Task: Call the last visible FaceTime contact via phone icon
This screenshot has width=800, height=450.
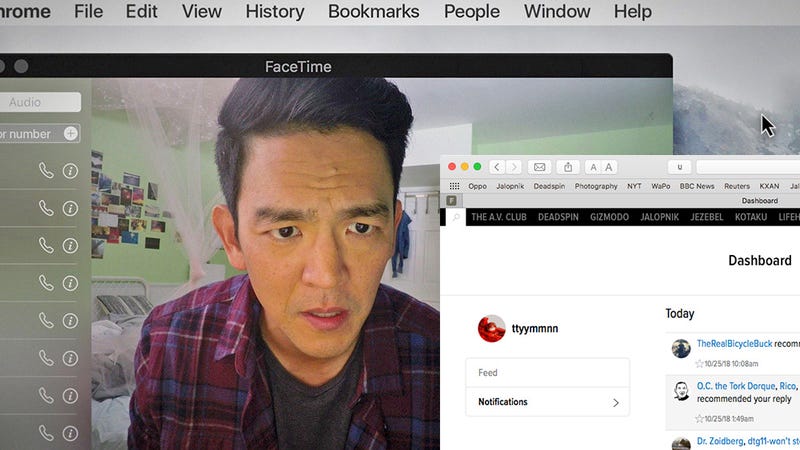Action: (46, 433)
